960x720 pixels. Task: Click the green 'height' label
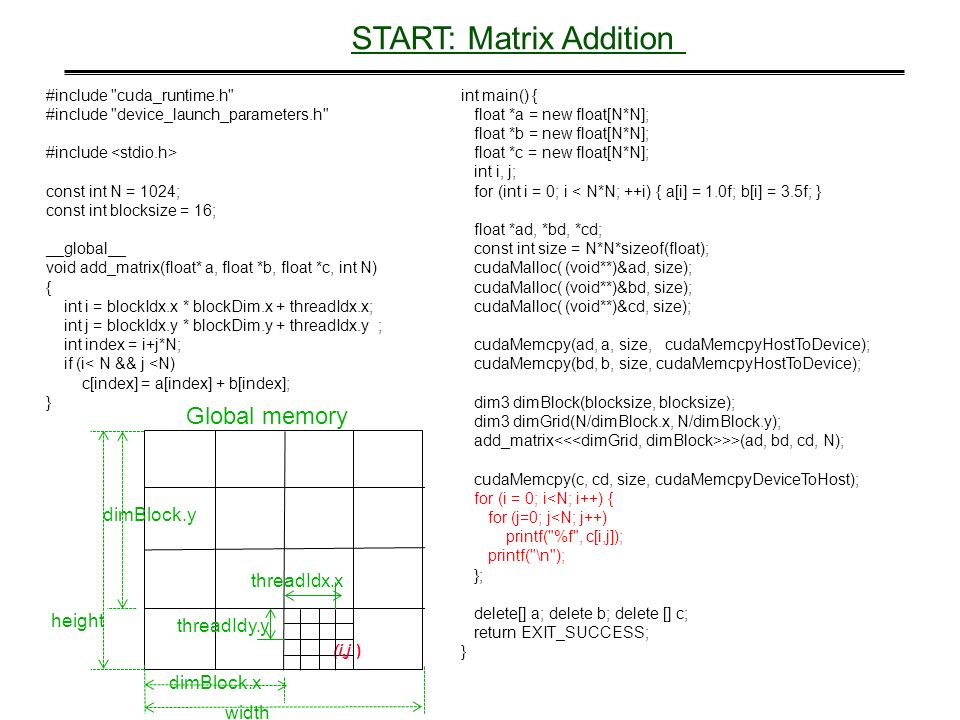coord(78,621)
